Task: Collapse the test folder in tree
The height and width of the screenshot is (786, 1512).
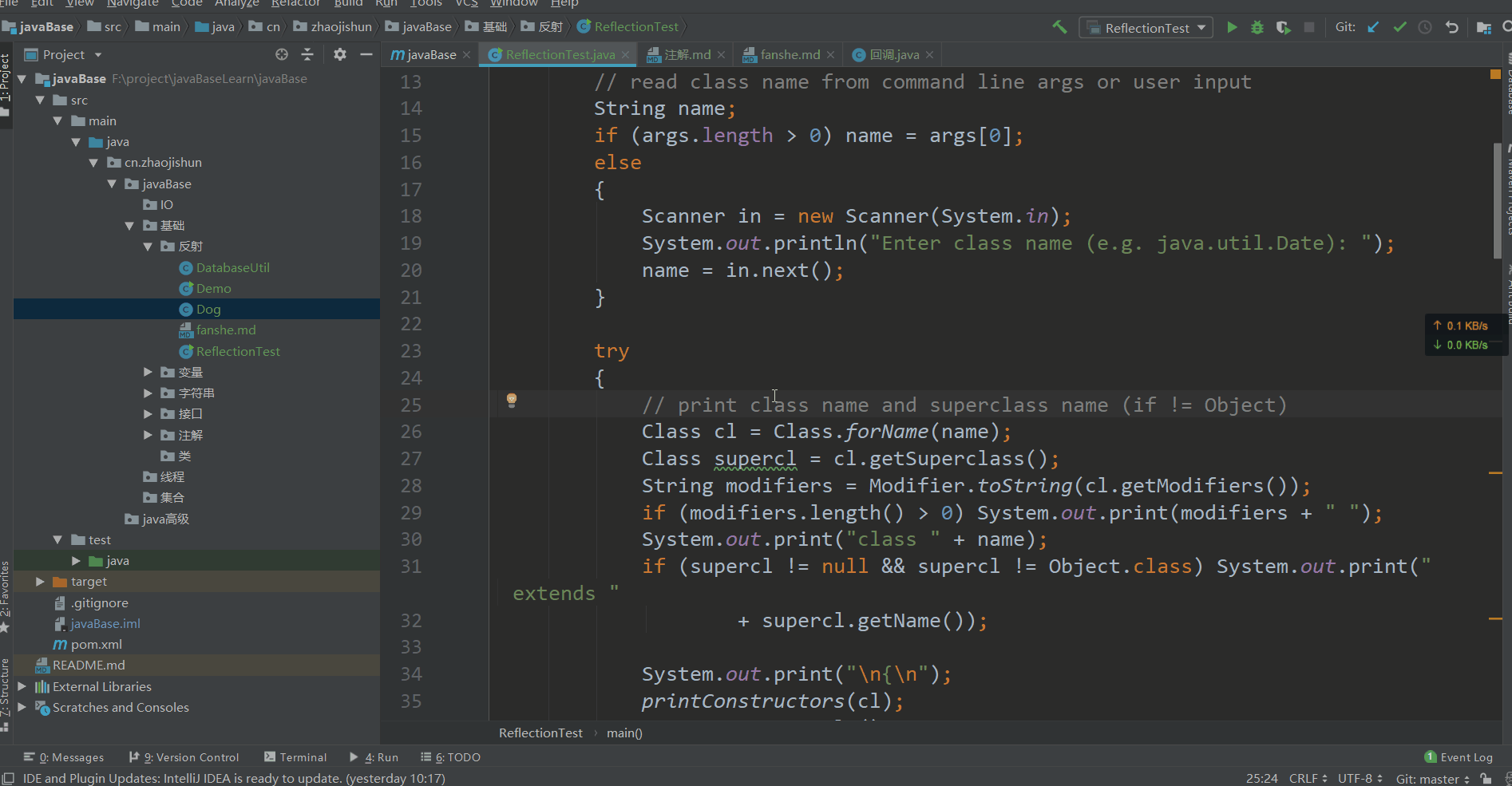Action: pyautogui.click(x=57, y=540)
